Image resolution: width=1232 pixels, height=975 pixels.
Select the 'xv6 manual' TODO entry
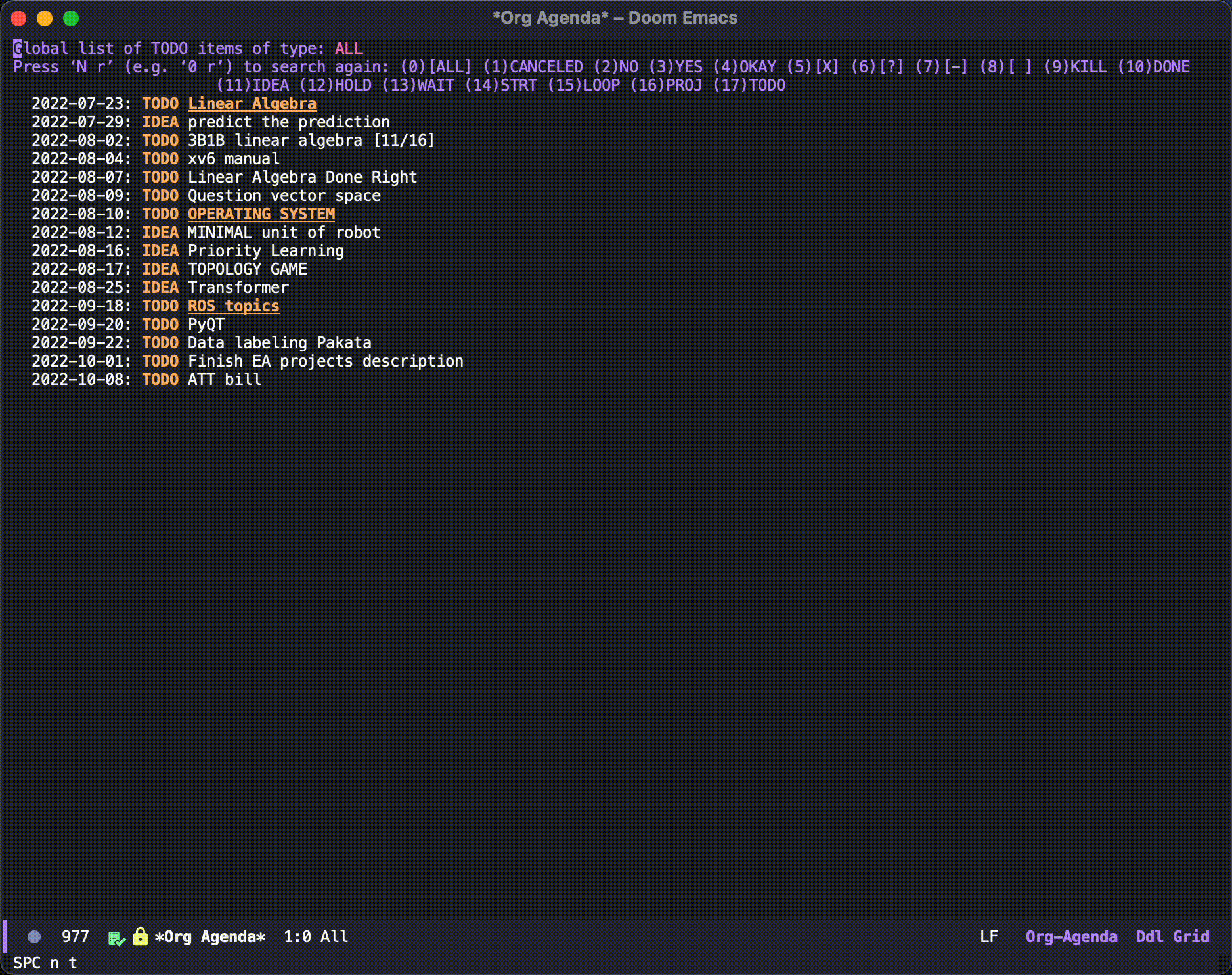(234, 159)
